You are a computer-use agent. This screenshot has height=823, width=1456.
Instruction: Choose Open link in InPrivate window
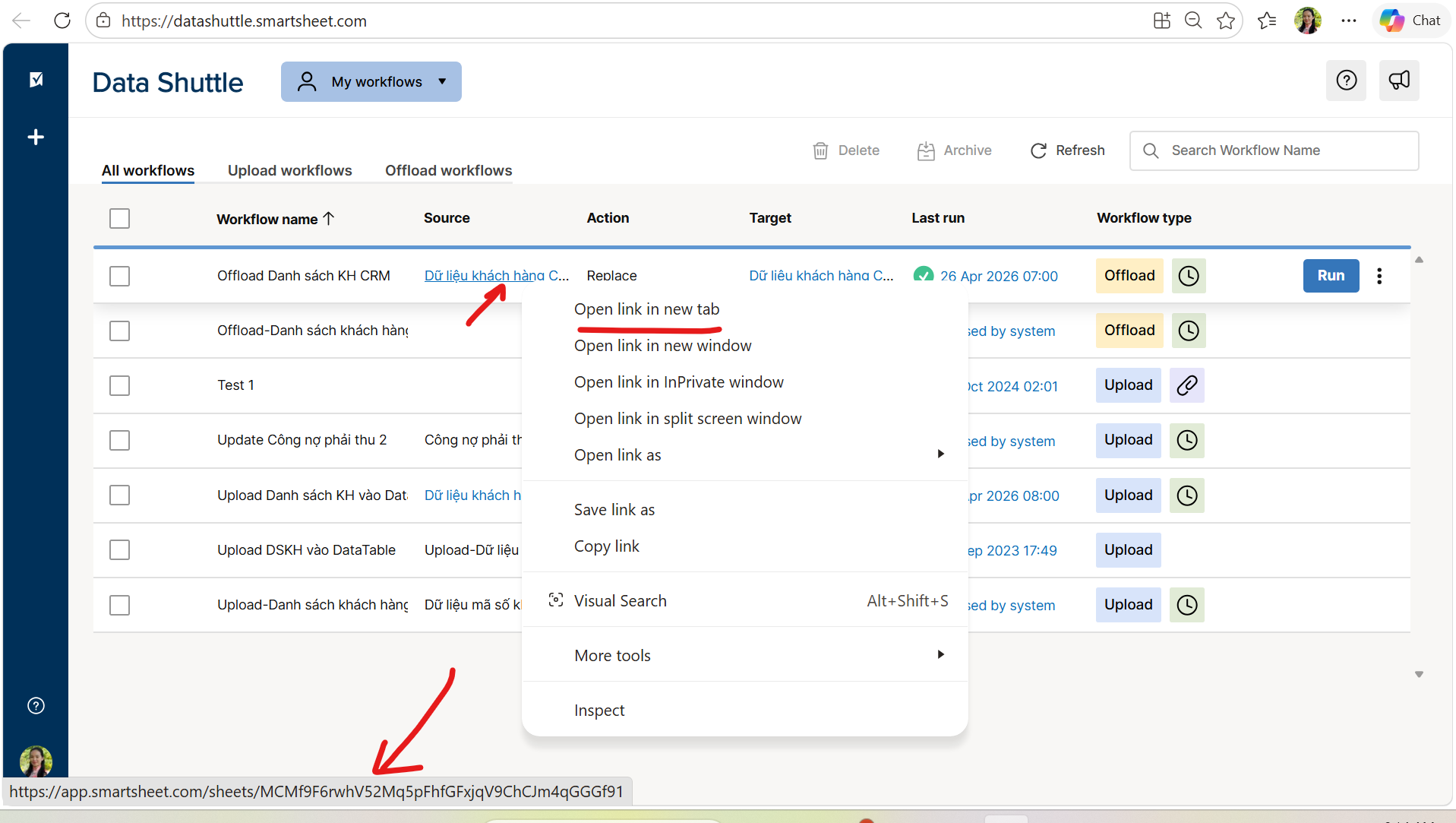pyautogui.click(x=678, y=382)
